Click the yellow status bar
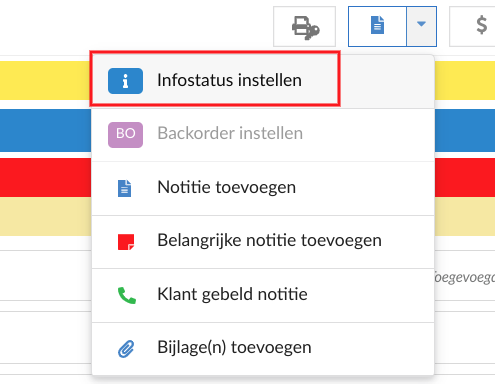 (x=45, y=80)
